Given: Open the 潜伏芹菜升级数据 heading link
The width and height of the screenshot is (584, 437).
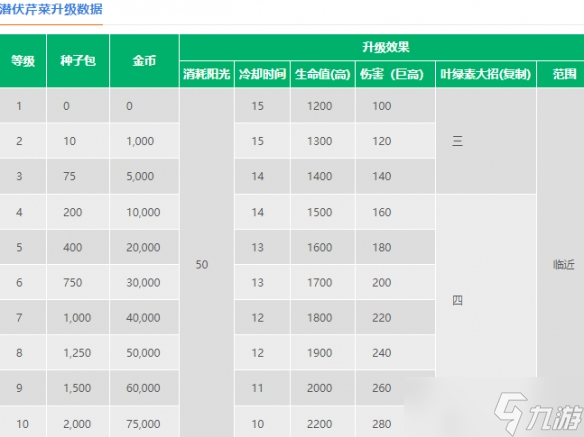Looking at the screenshot, I should click(x=51, y=9).
